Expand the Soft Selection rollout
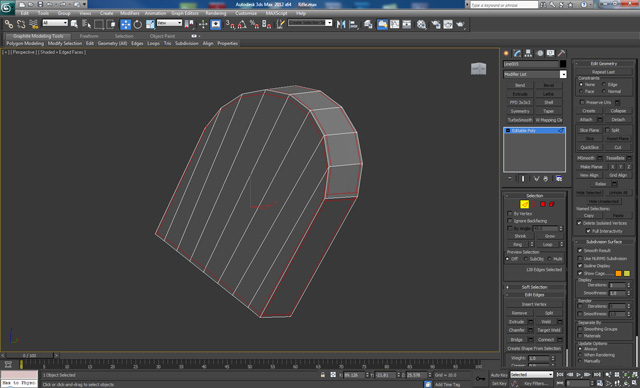 [534, 287]
